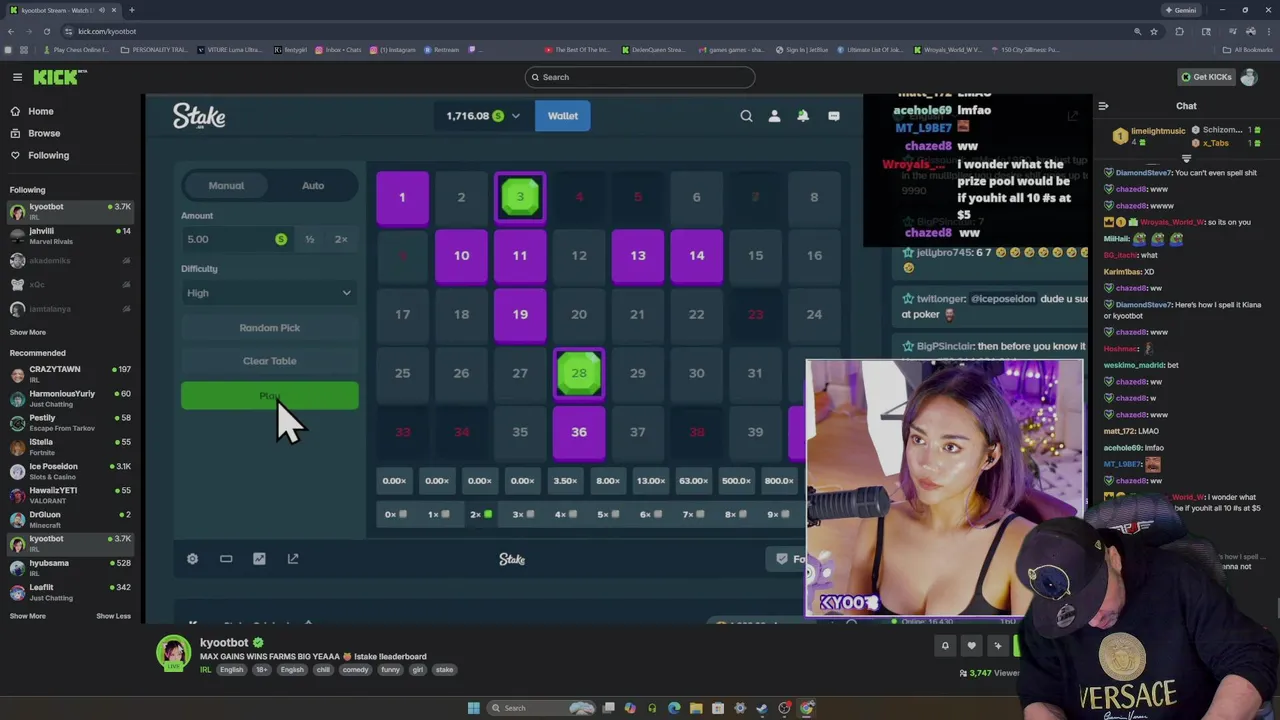The height and width of the screenshot is (720, 1280).
Task: Click Show More under Recommended
Action: click(28, 616)
